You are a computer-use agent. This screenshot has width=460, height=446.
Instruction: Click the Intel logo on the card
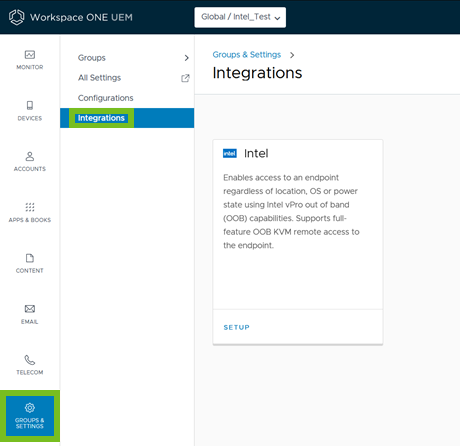pos(230,153)
